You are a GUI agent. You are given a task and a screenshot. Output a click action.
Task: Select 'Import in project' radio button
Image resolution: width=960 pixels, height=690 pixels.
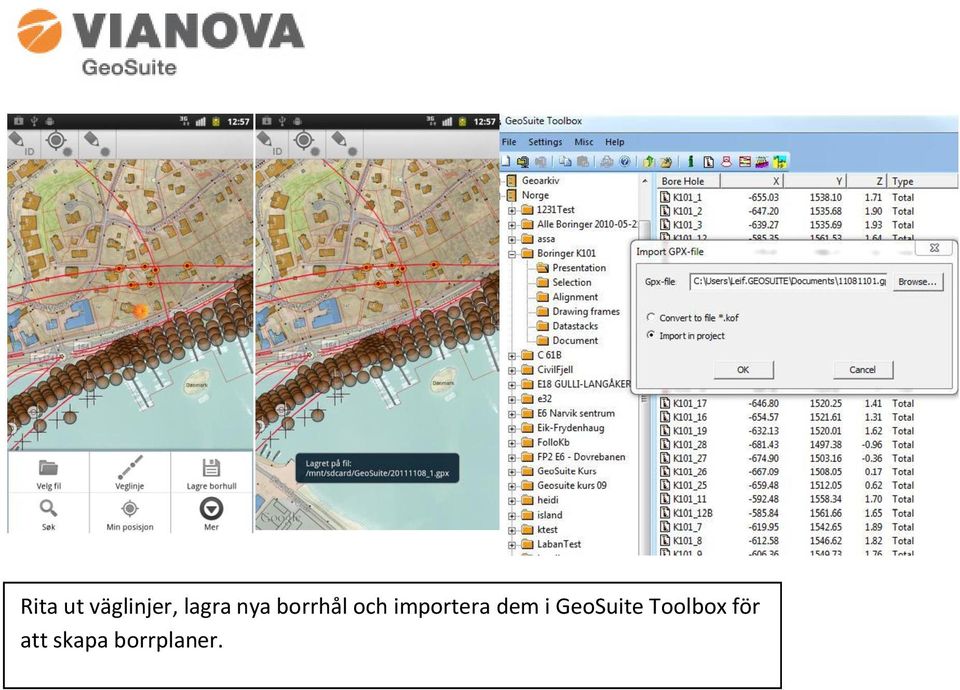click(x=651, y=335)
